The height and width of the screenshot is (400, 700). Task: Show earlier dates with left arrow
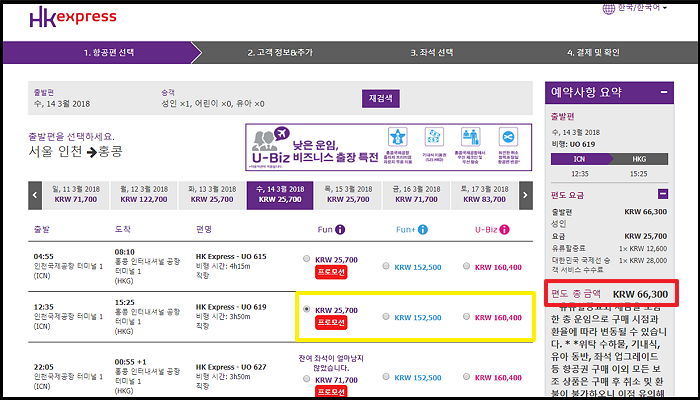[35, 194]
